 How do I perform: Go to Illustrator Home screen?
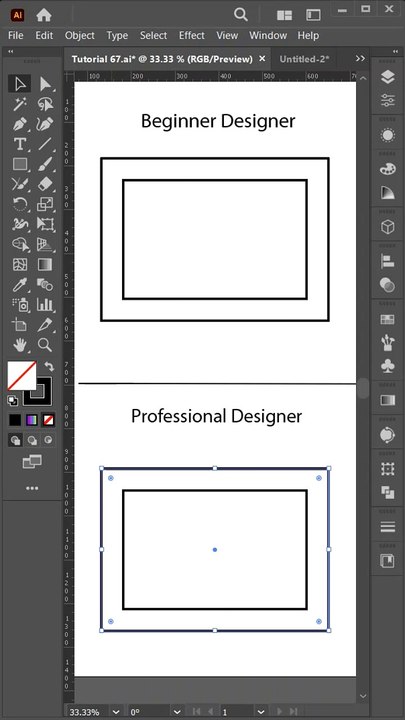[44, 15]
